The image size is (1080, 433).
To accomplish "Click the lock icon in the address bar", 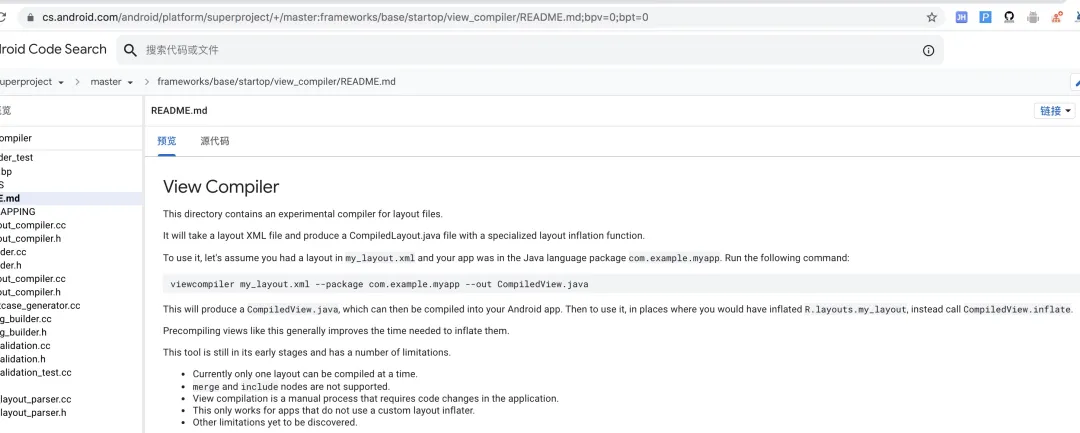I will (30, 17).
